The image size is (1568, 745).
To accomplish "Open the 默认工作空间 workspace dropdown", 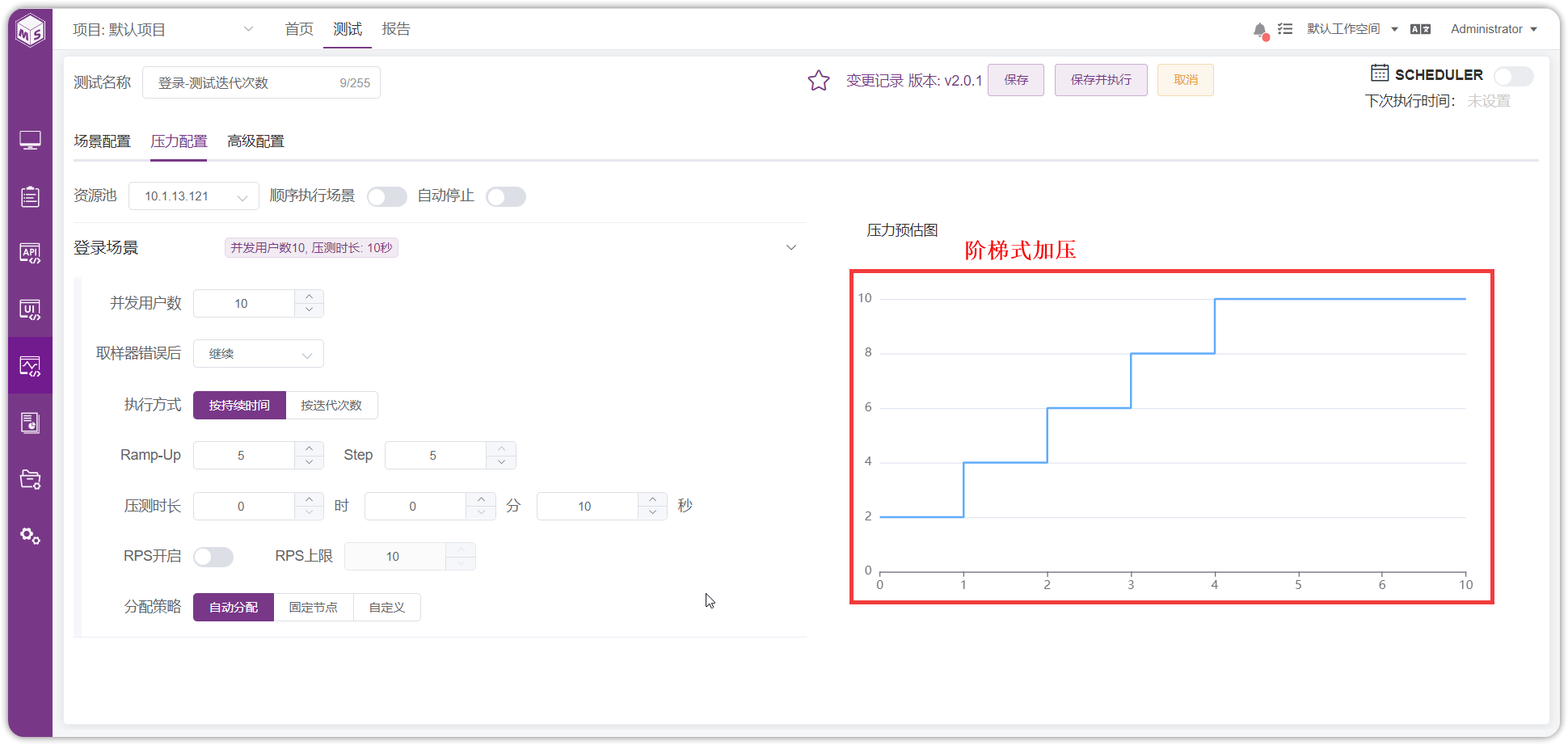I will [x=1353, y=29].
